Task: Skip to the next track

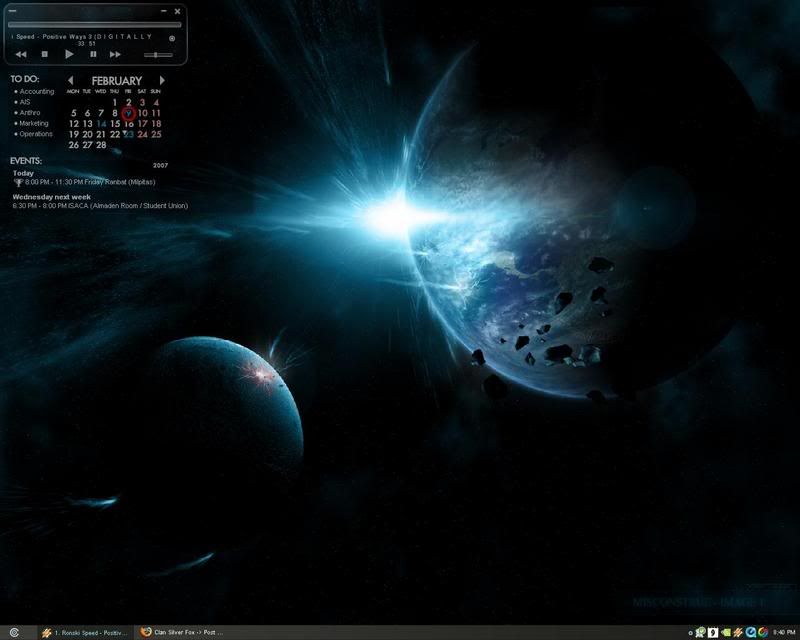Action: 115,54
